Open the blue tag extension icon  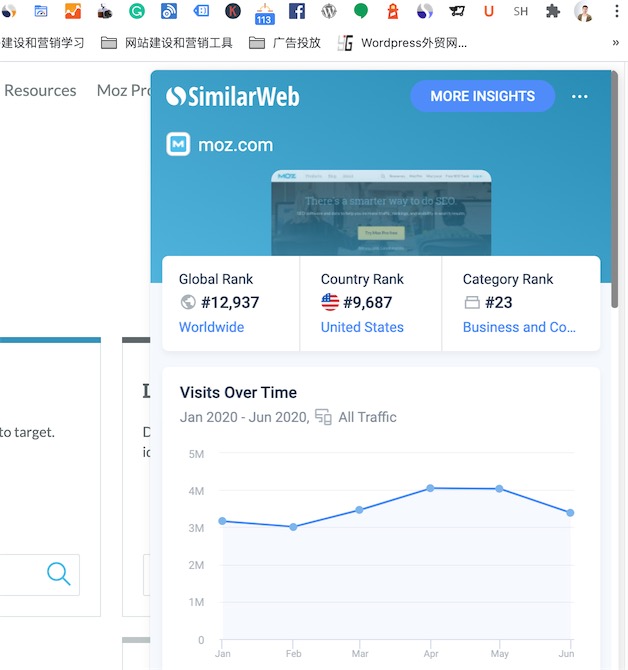point(201,11)
